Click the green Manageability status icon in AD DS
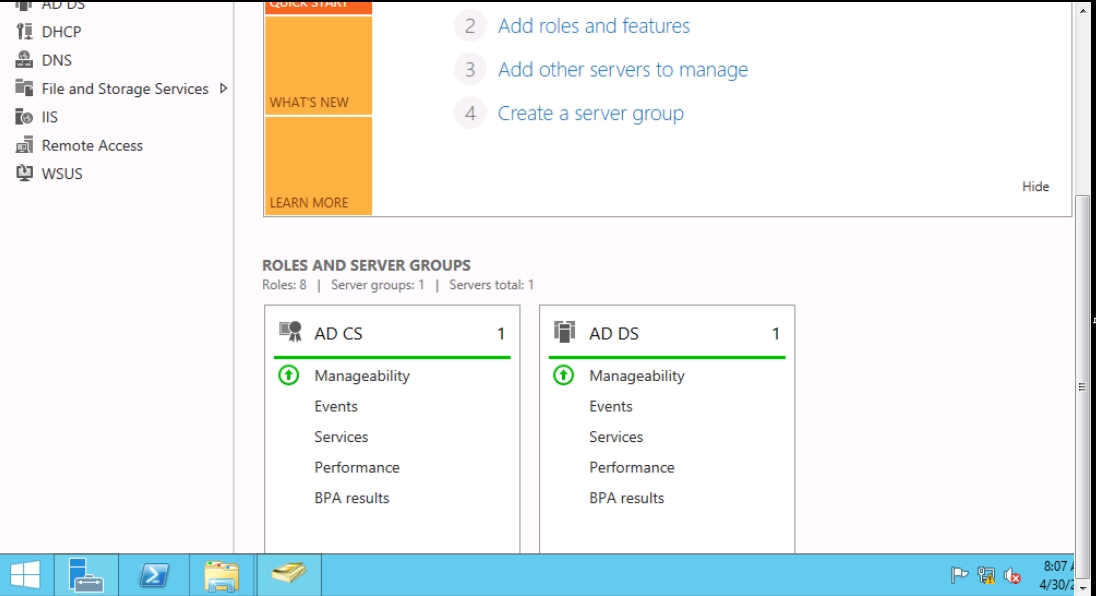Viewport: 1096px width, 596px height. point(564,376)
